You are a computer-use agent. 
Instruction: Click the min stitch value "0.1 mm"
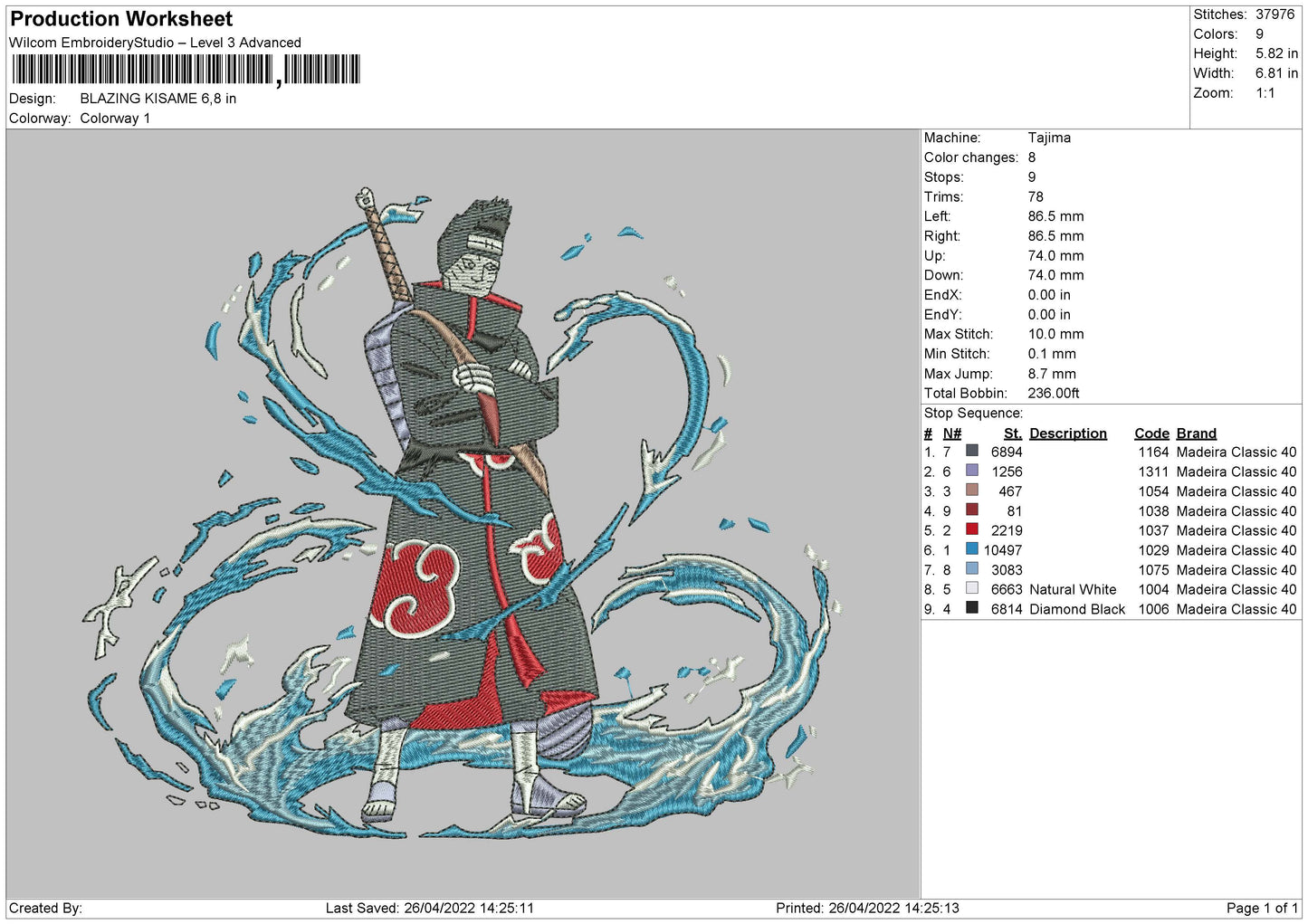click(1052, 354)
